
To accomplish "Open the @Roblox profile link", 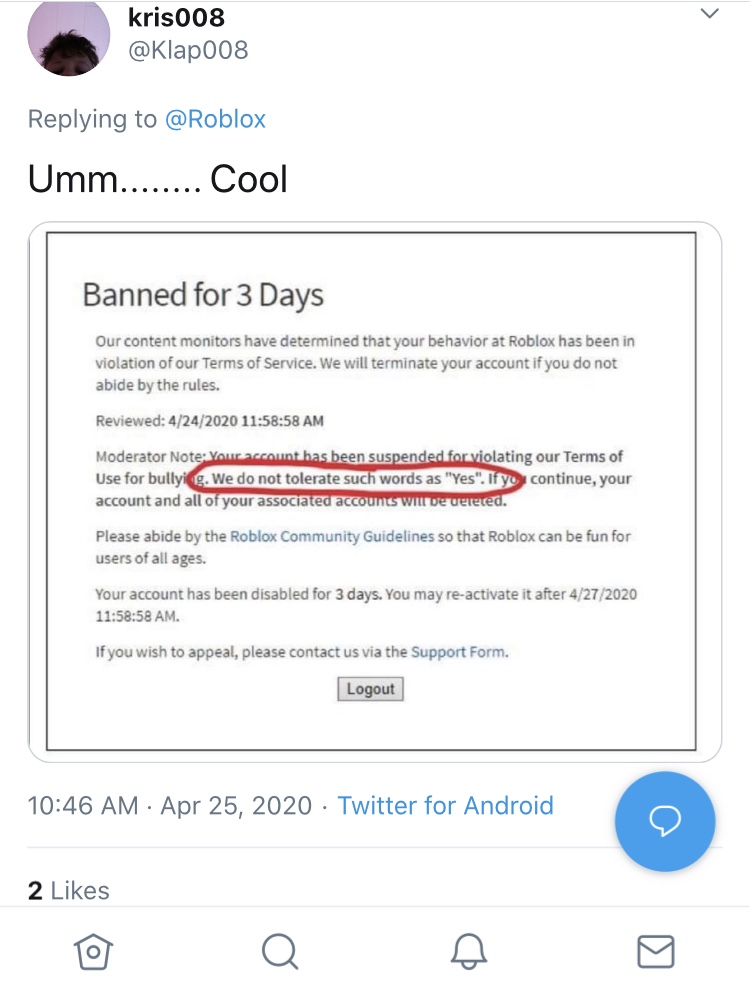I will tap(215, 119).
